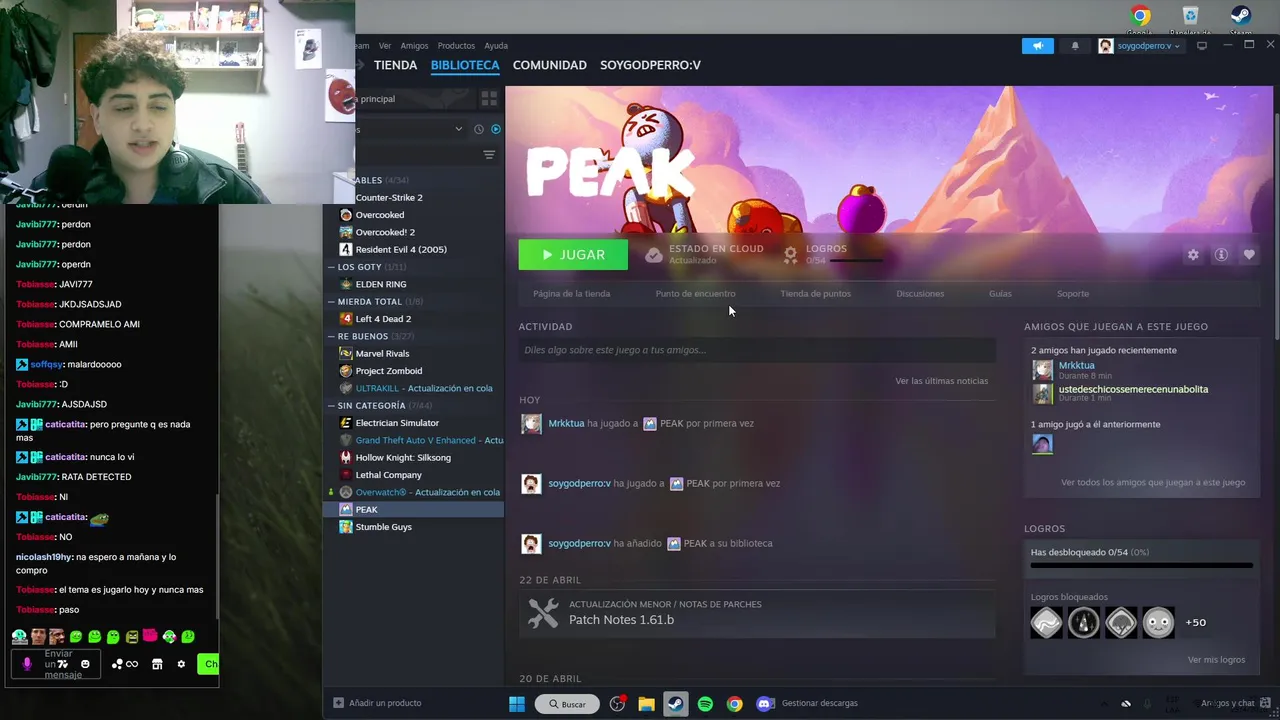The image size is (1280, 720).
Task: Open Guías link
Action: tap(1000, 294)
